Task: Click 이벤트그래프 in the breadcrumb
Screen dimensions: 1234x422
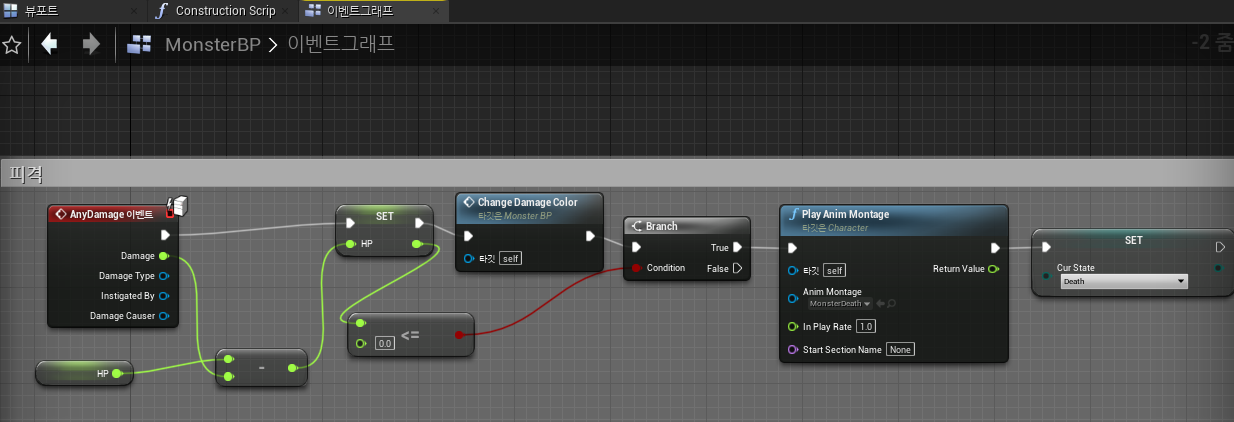Action: [x=341, y=45]
